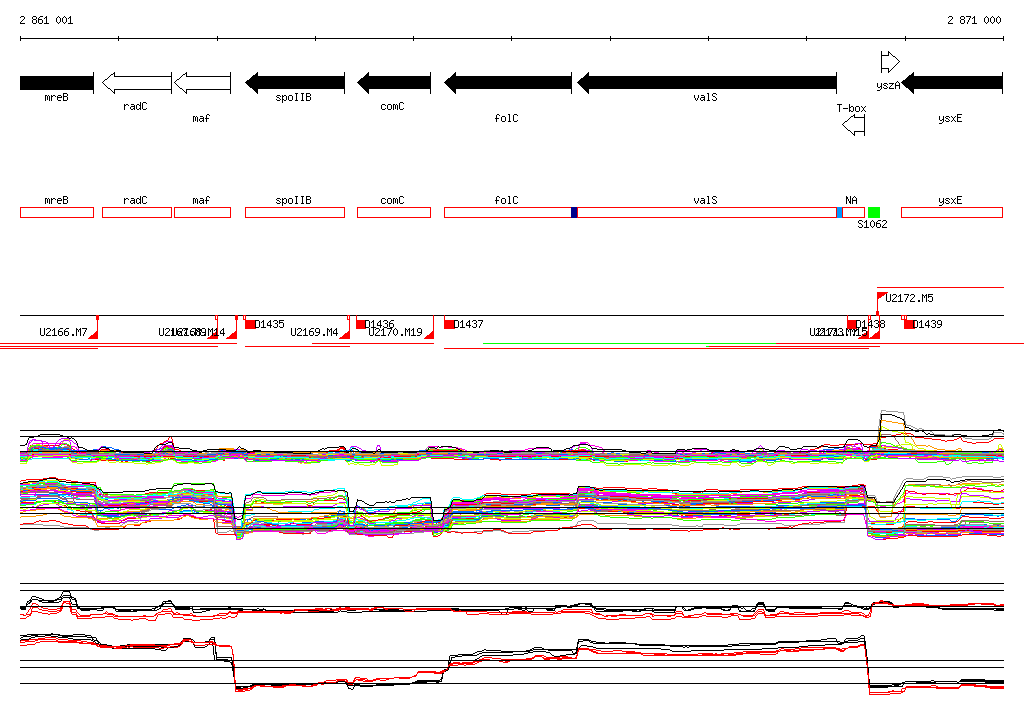Select the black folC gene arrow

click(x=507, y=83)
